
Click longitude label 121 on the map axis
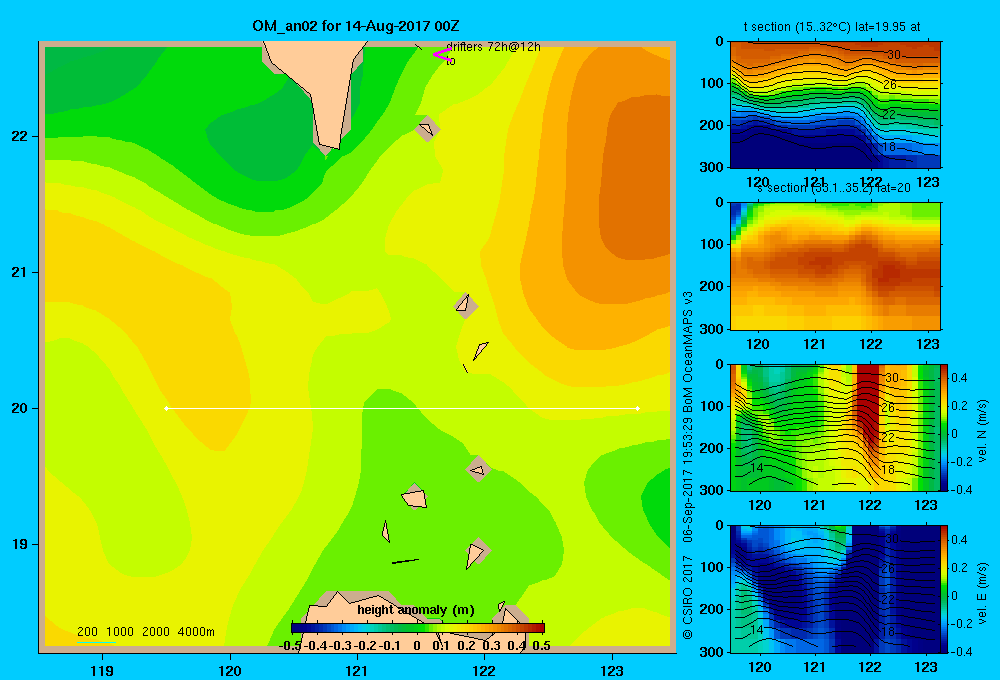357,670
